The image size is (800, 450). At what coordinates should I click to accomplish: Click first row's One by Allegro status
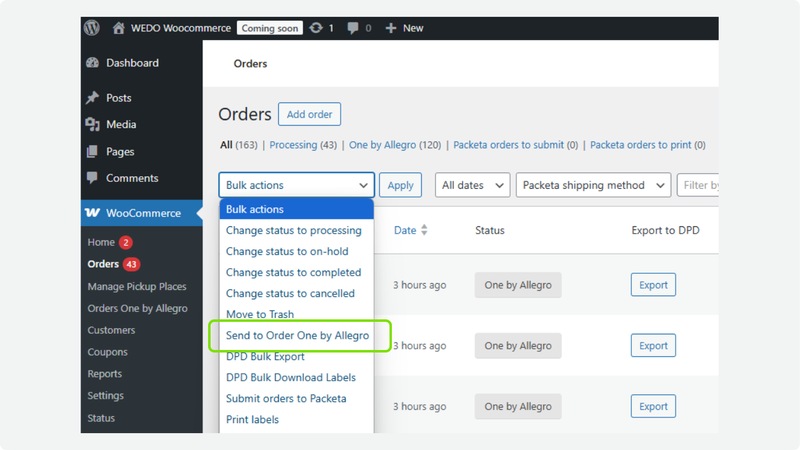click(518, 285)
